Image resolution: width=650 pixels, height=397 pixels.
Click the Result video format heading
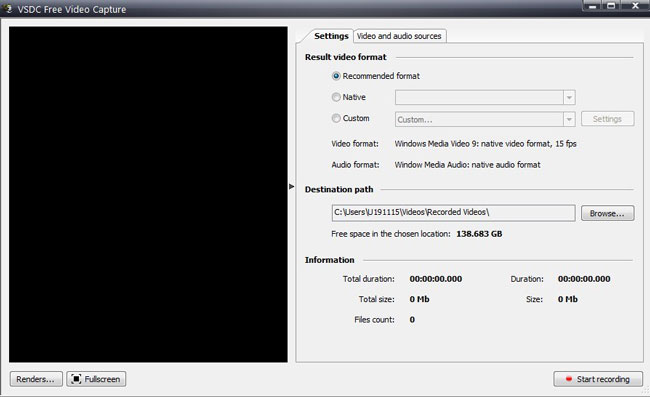click(346, 57)
